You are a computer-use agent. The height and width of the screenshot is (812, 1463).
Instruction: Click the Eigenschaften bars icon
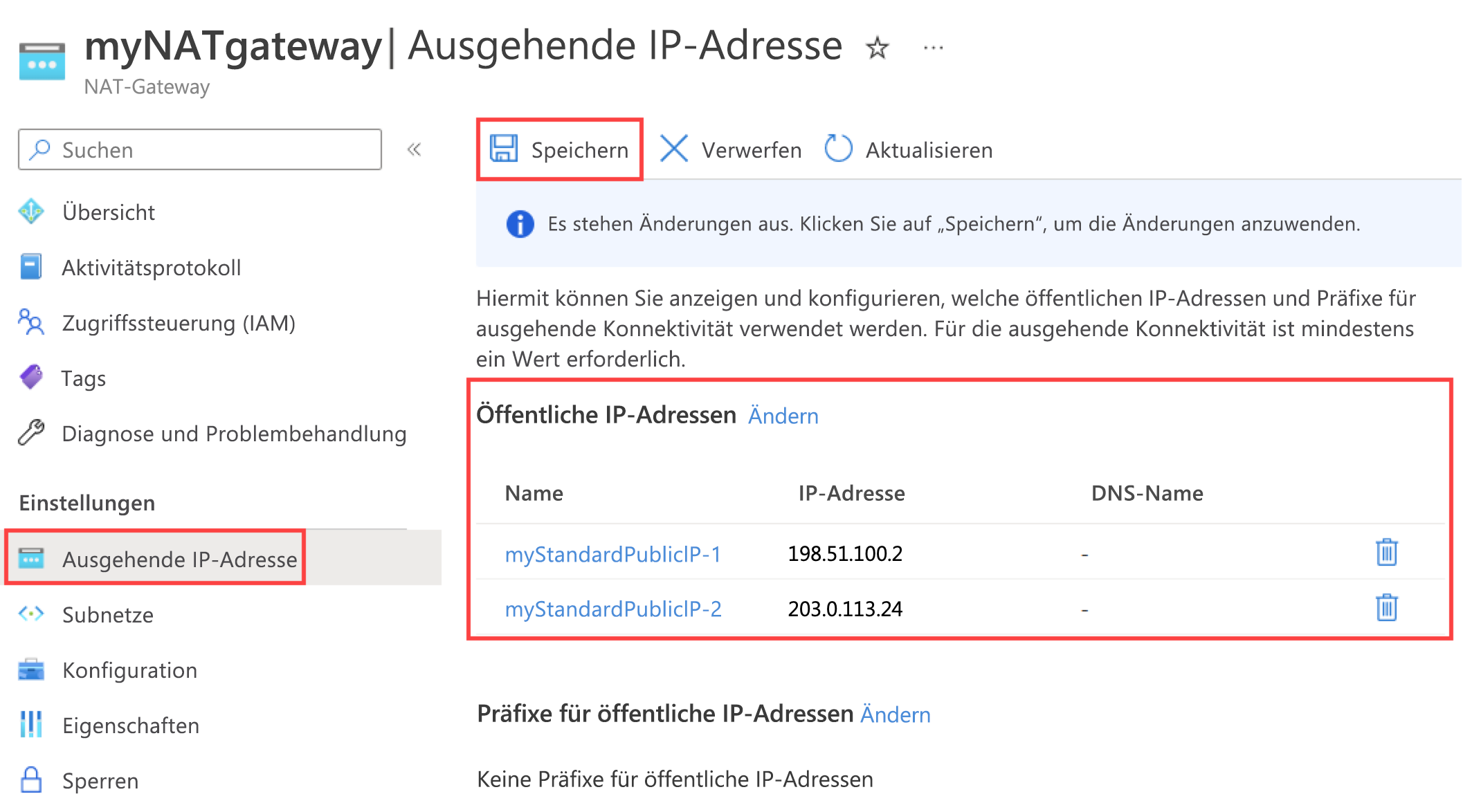click(x=31, y=724)
